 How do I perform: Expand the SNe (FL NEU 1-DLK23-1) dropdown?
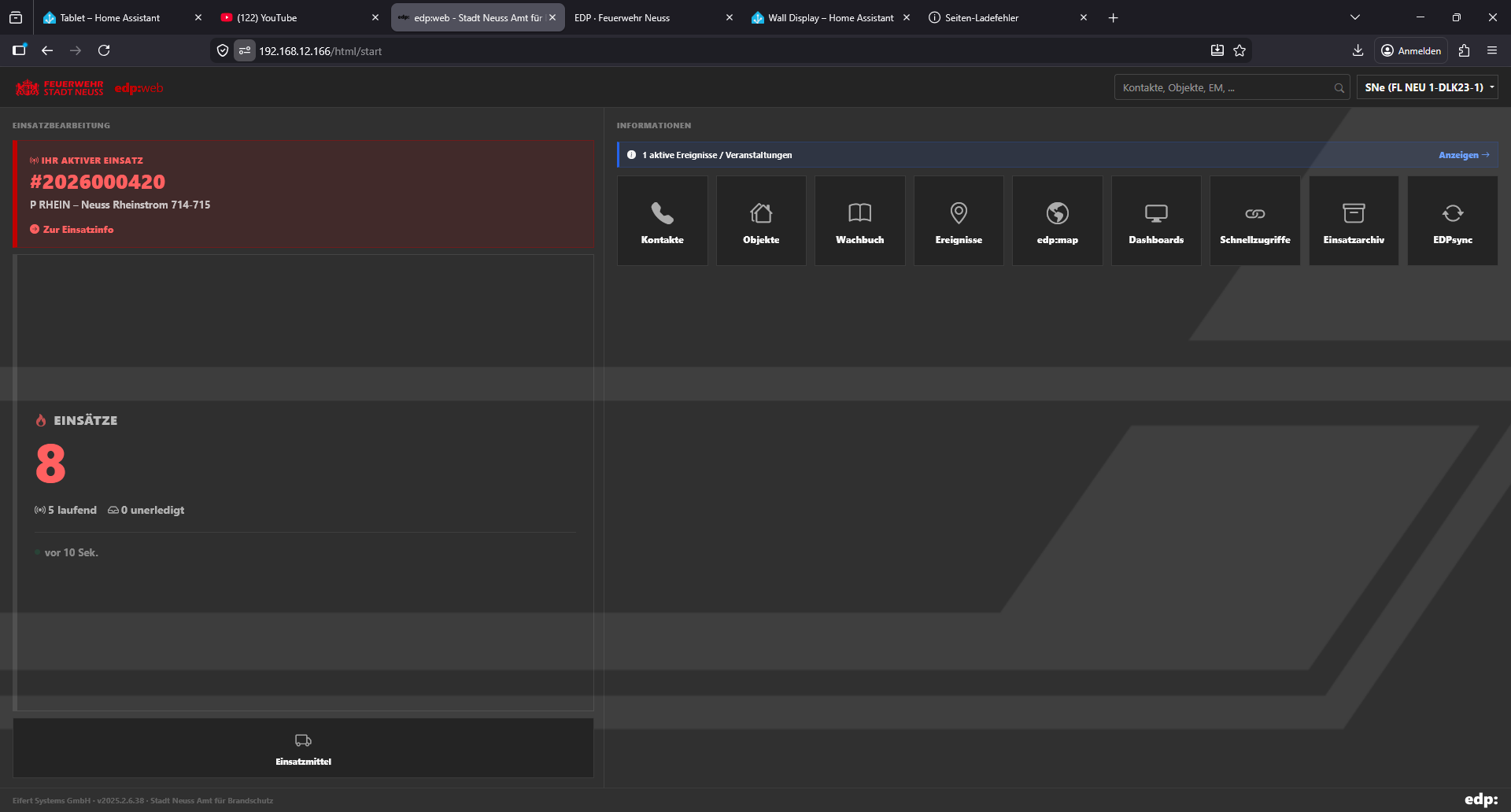[x=1428, y=87]
